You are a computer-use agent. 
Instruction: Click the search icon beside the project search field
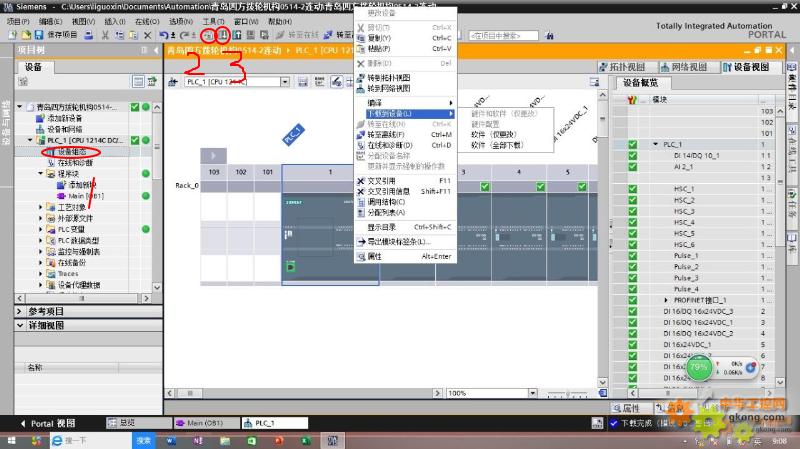[x=549, y=35]
